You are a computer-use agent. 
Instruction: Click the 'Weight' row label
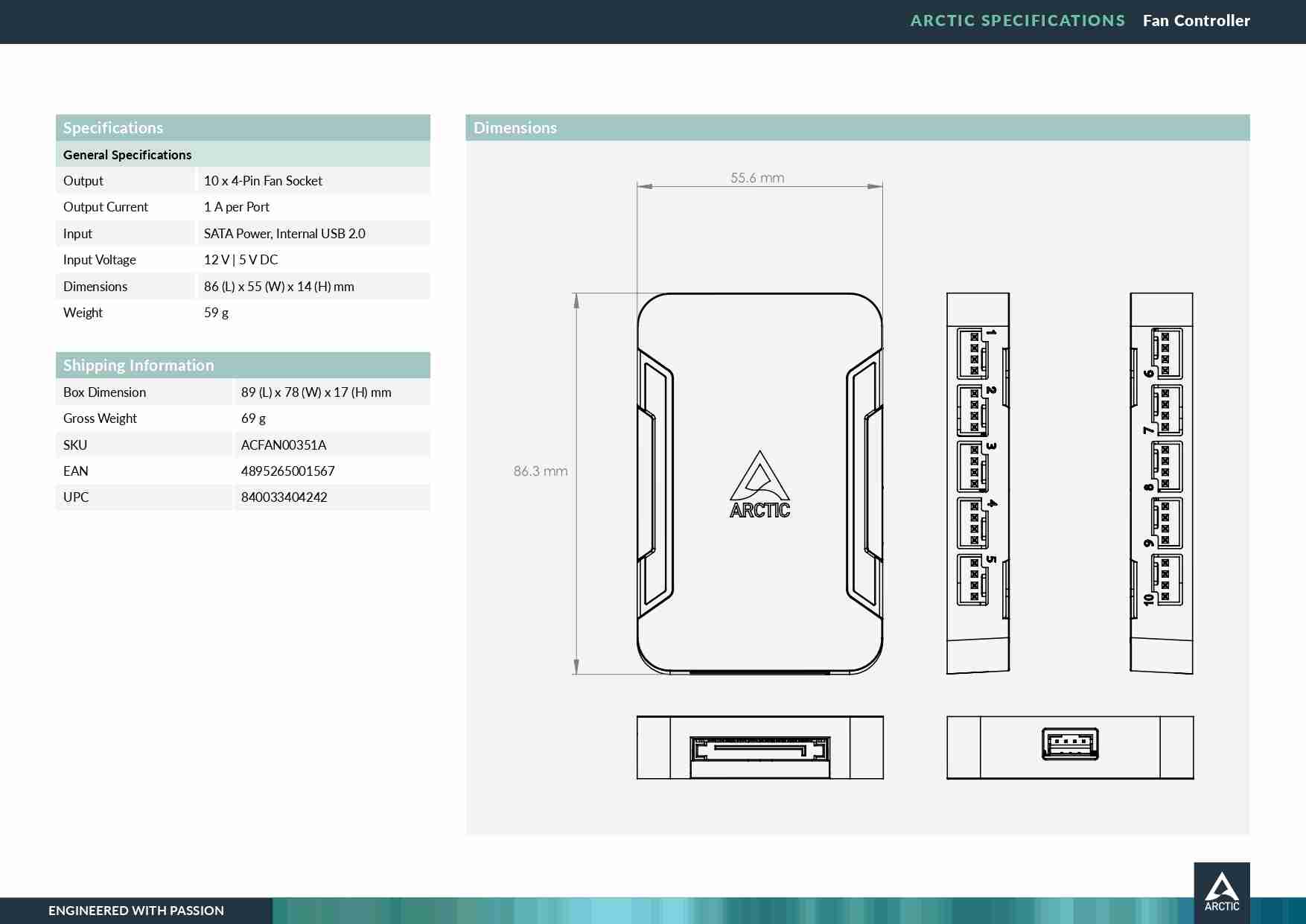83,313
